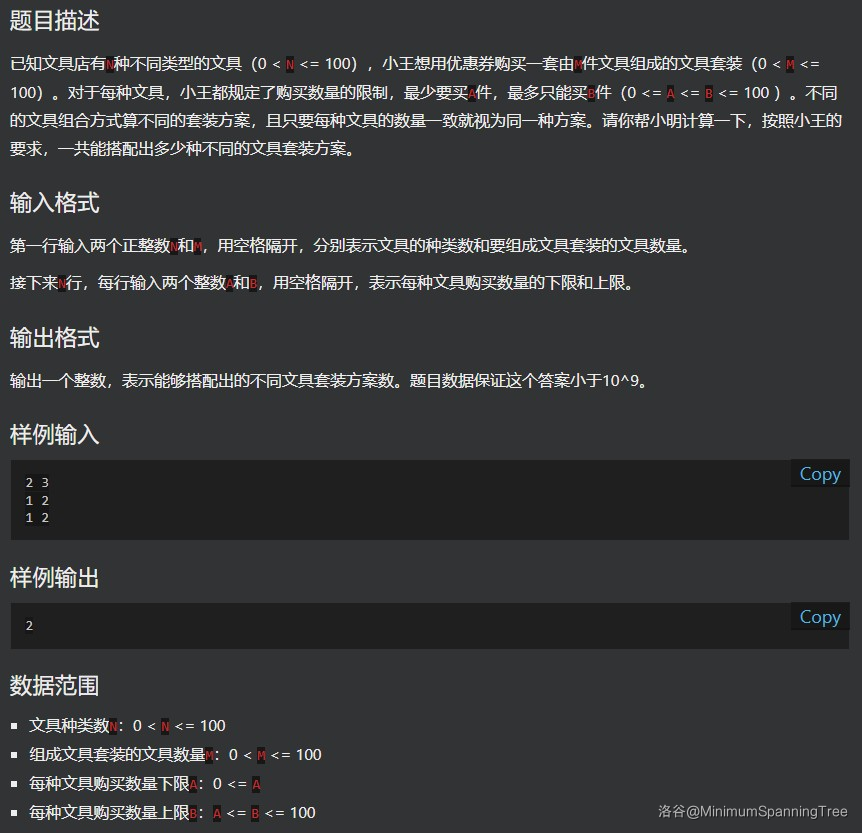
Task: Click the "2" in sample output block
Action: click(x=29, y=626)
